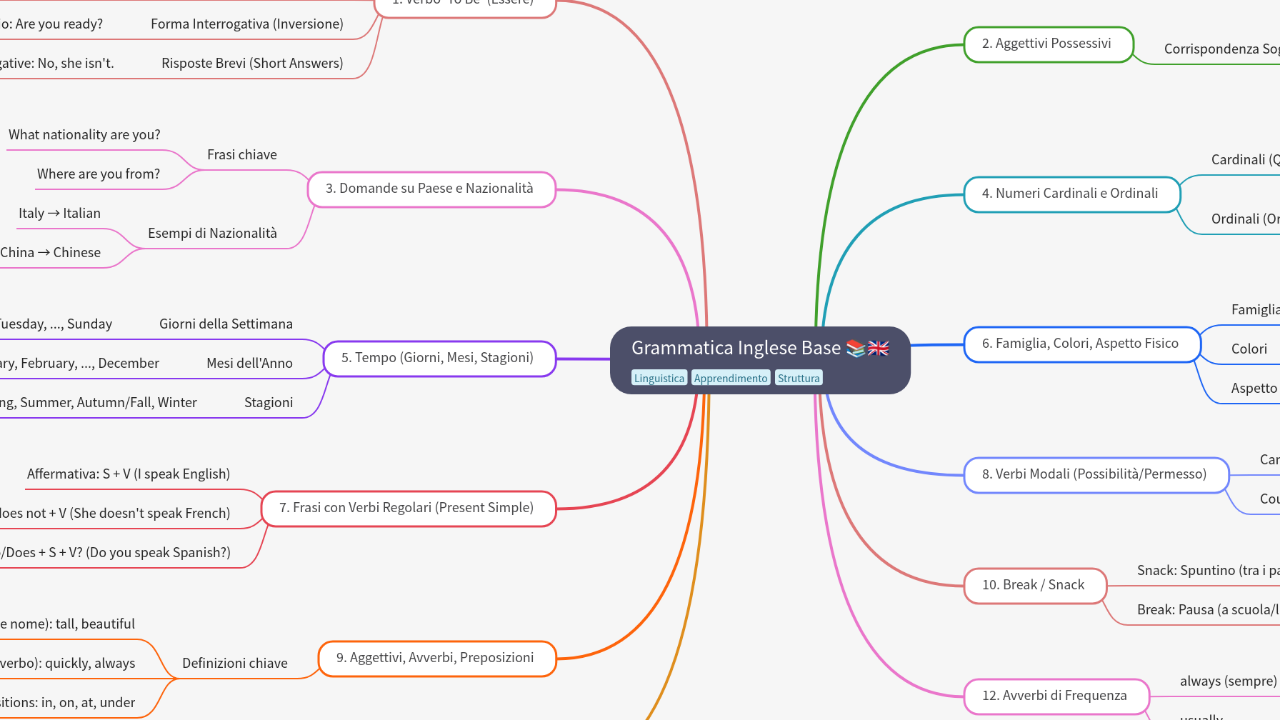The image size is (1280, 720).
Task: Click node 9. Aggettivi, Avverbi, Preposizioni
Action: tap(437, 658)
